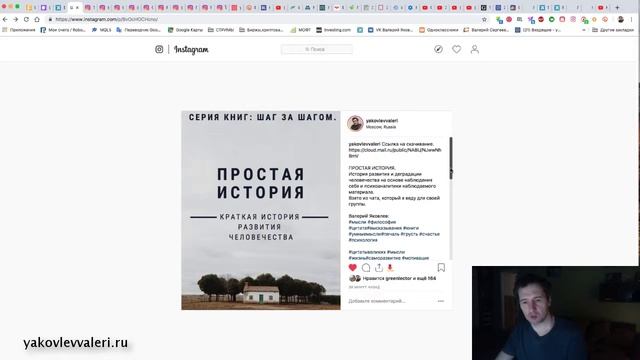Viewport: 640px width, 360px height.
Task: Click the #книги hashtag
Action: click(x=411, y=228)
